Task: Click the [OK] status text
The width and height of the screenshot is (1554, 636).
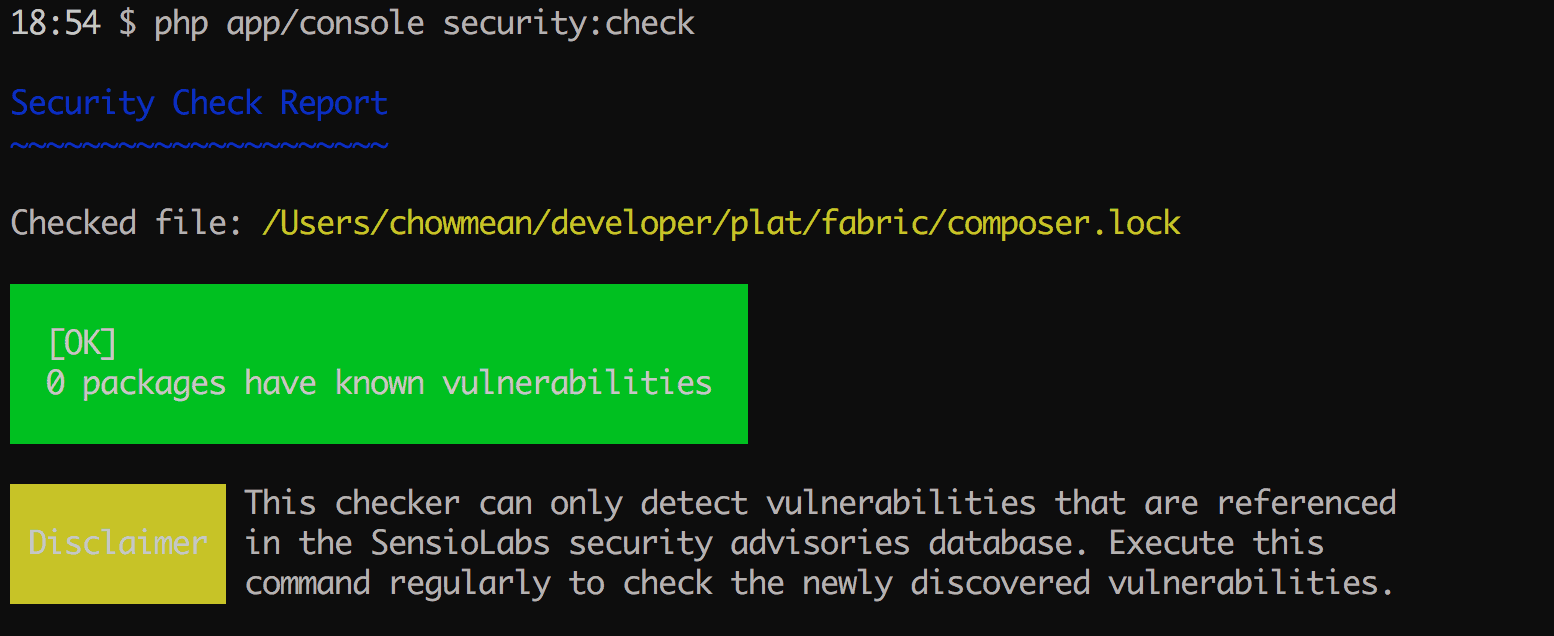Action: coord(82,343)
